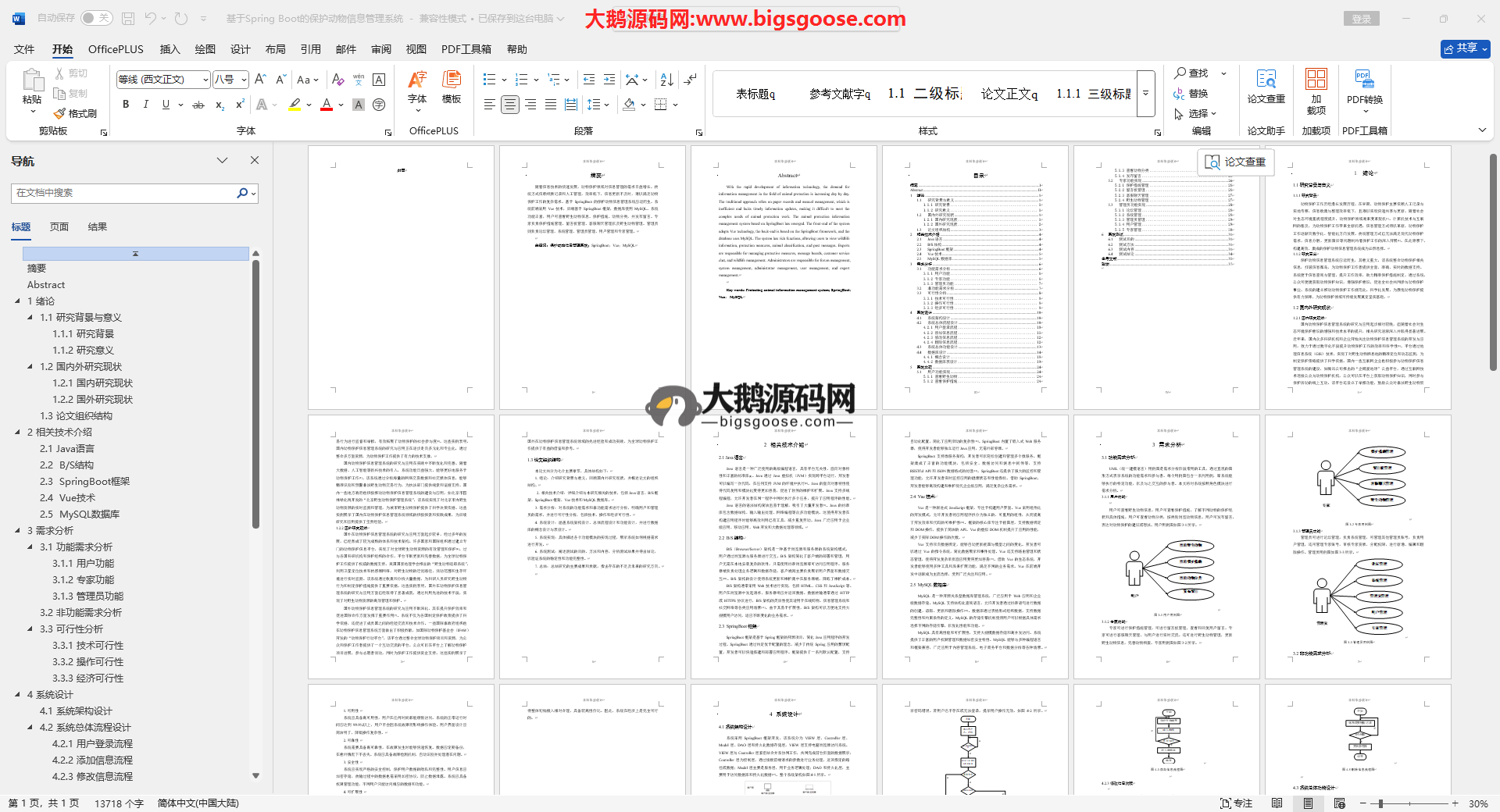
Task: Click the bullet list icon
Action: (490, 80)
